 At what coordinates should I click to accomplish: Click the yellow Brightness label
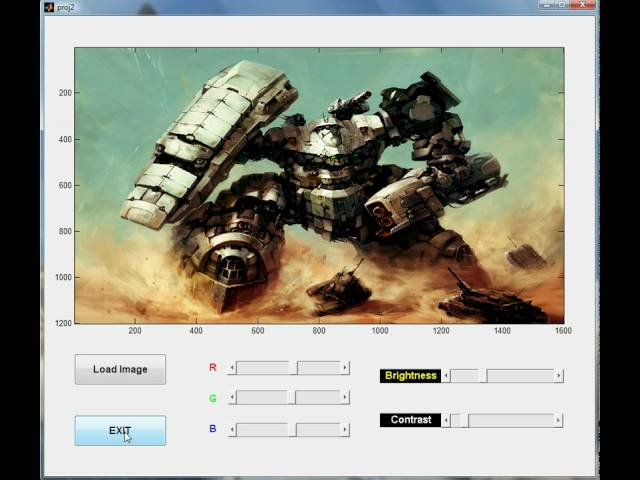[x=411, y=376]
